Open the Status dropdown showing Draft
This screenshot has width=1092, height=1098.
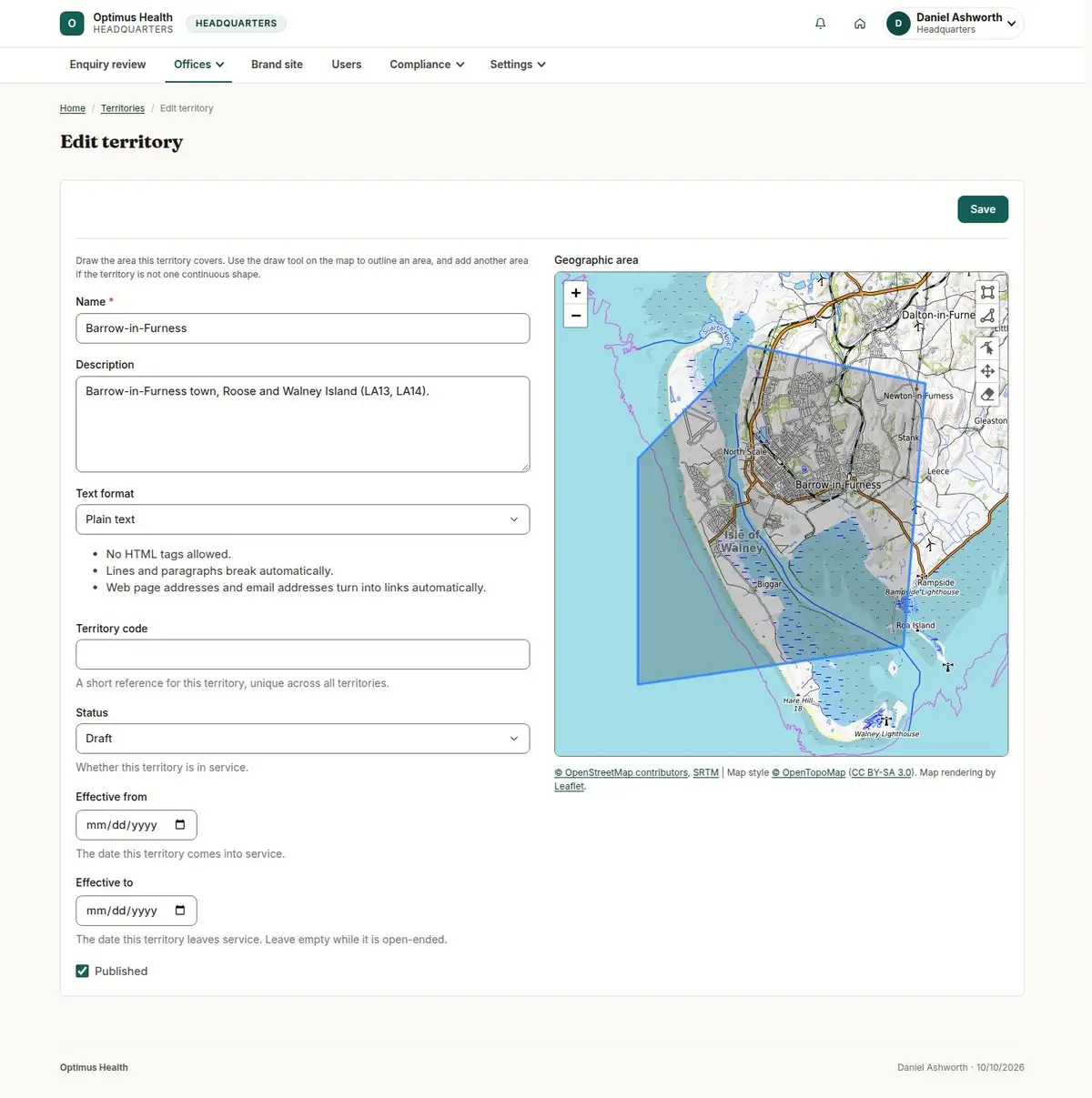(302, 739)
